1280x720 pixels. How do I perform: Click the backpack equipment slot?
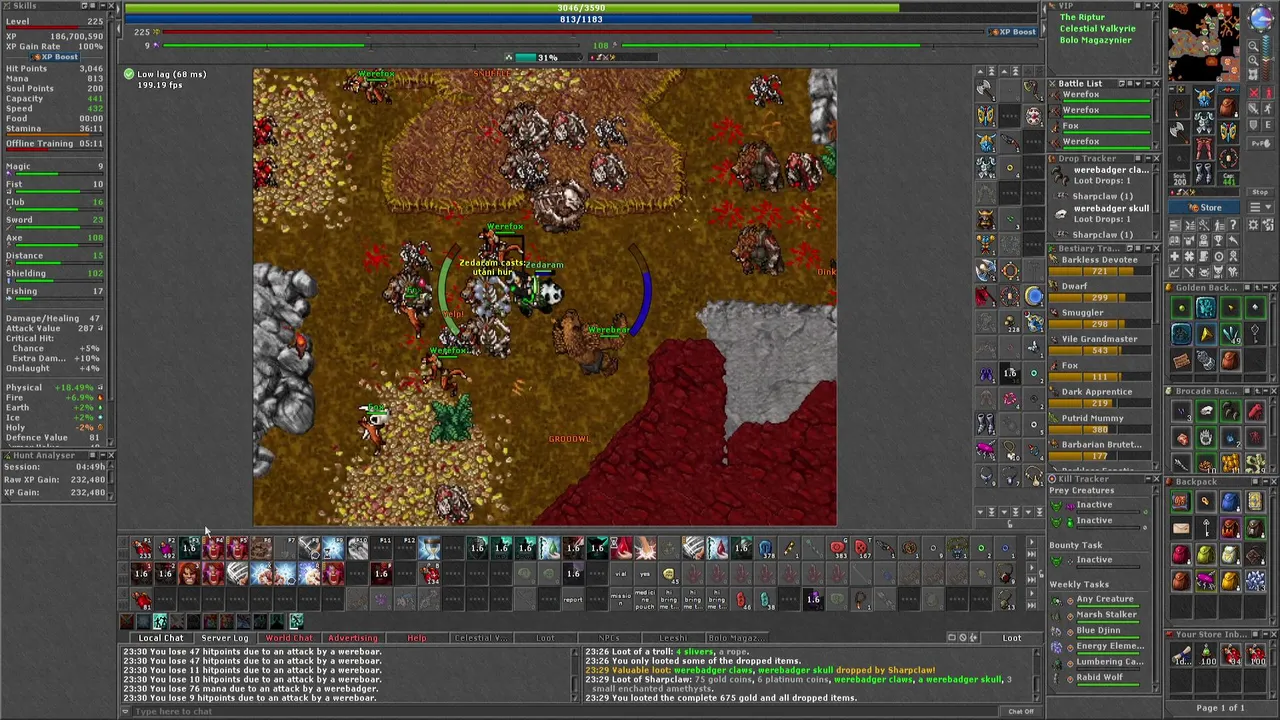click(x=1229, y=106)
